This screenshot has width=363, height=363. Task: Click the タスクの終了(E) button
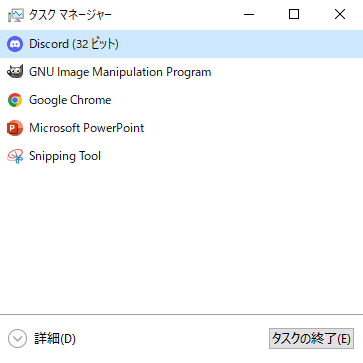click(x=311, y=339)
